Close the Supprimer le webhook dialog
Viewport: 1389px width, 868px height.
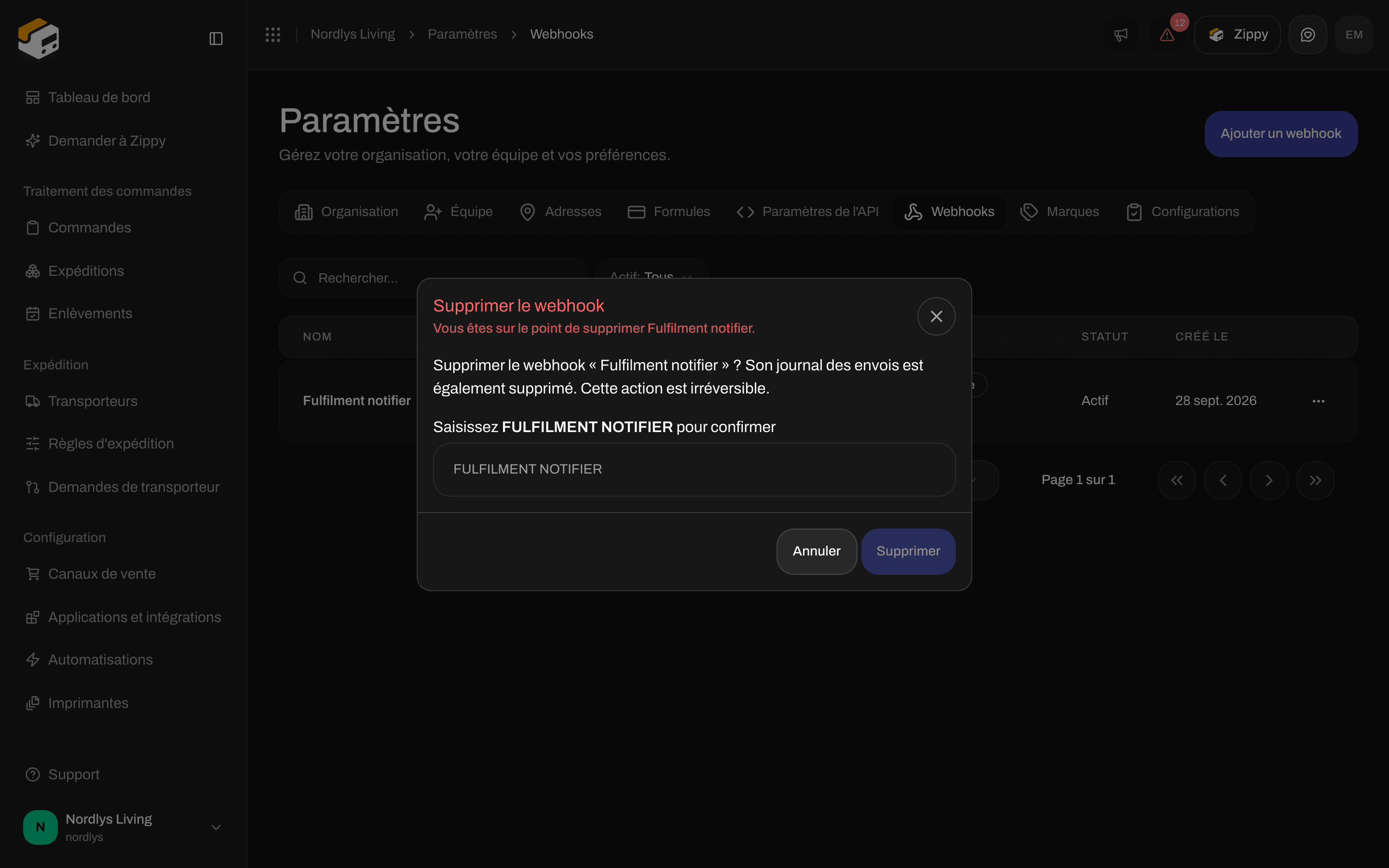pyautogui.click(x=936, y=316)
